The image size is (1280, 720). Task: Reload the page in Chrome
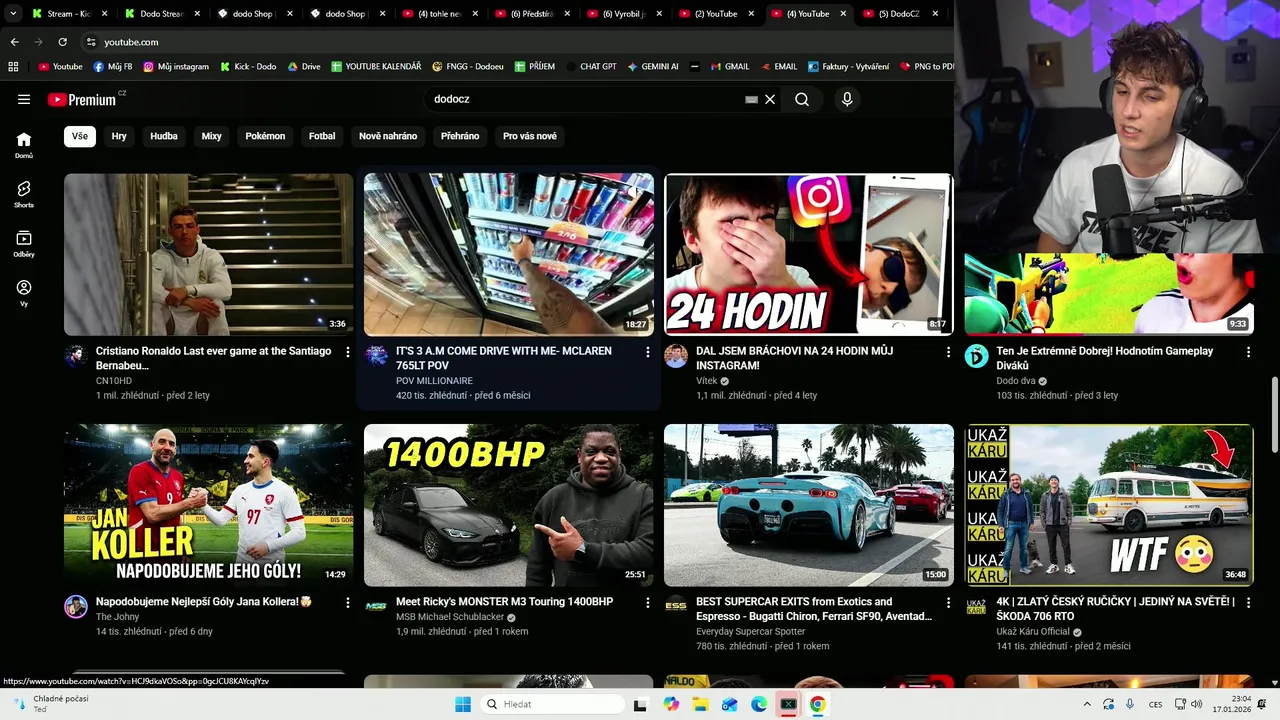click(x=62, y=42)
